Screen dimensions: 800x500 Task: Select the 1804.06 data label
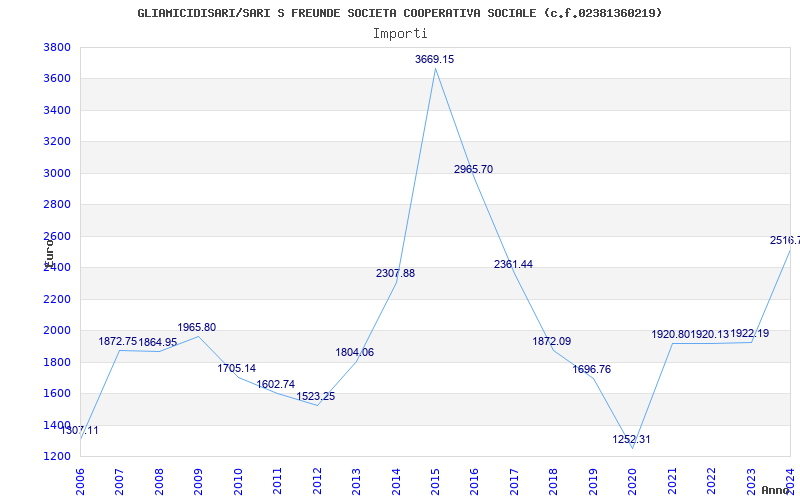click(x=355, y=353)
